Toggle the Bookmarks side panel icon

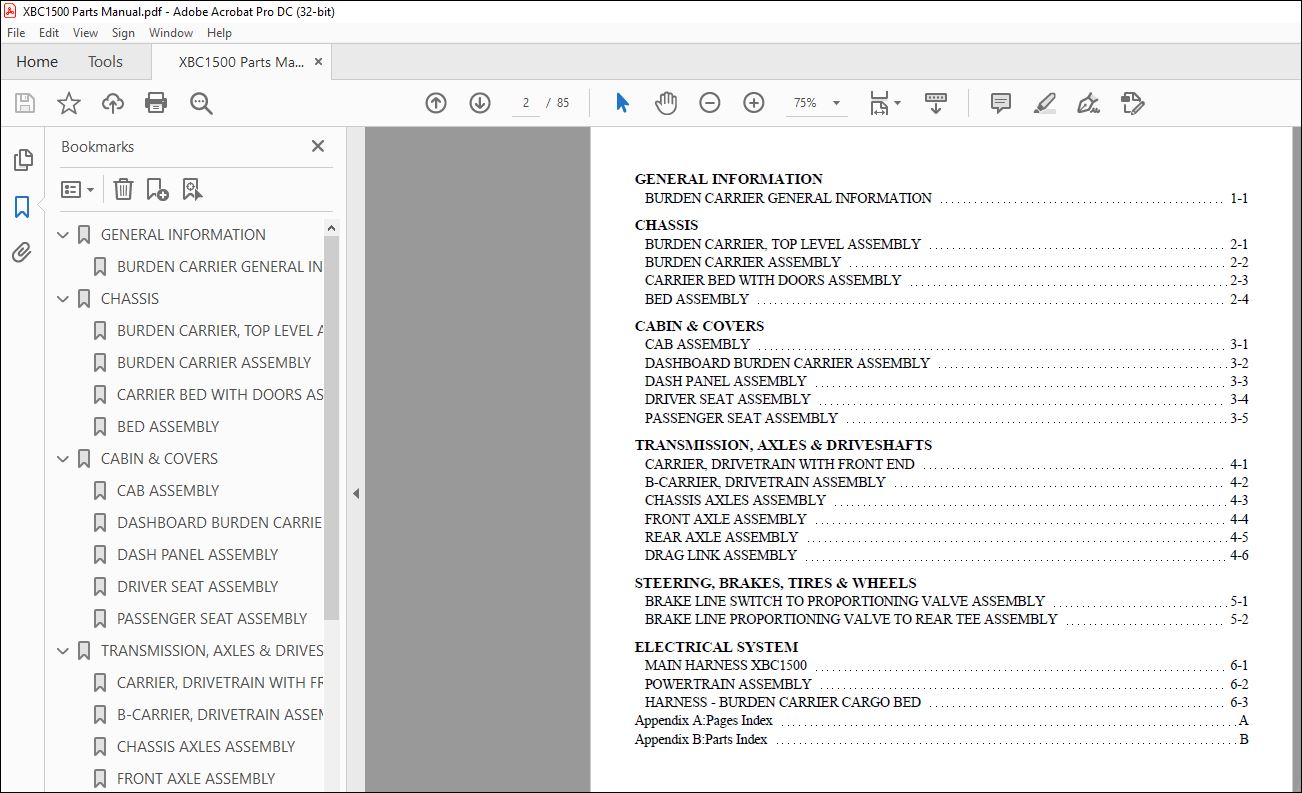coord(22,207)
